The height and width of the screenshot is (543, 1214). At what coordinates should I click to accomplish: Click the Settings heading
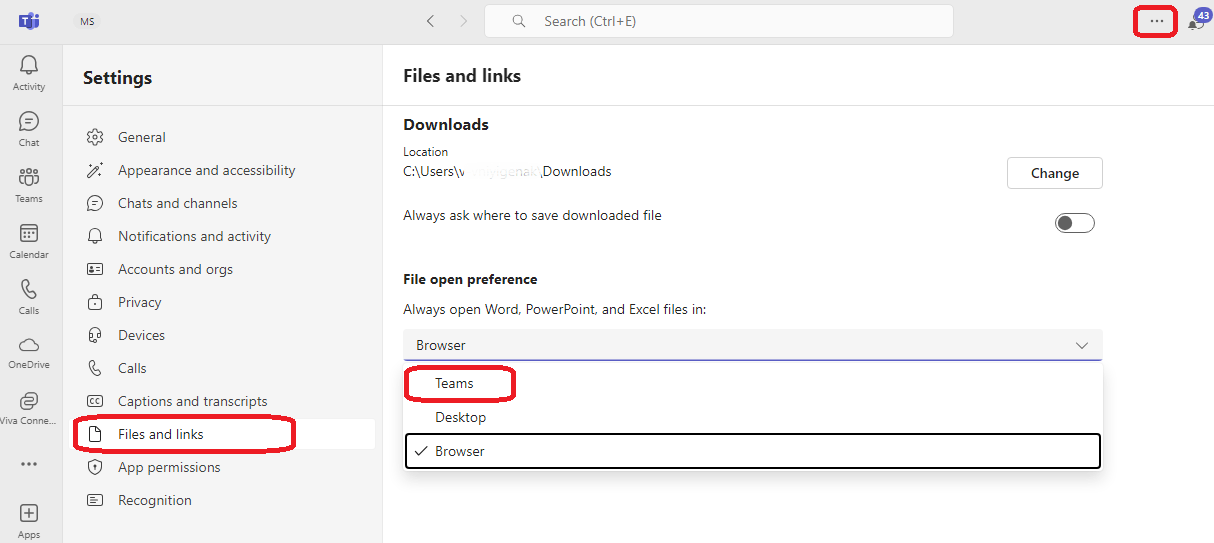[x=117, y=77]
